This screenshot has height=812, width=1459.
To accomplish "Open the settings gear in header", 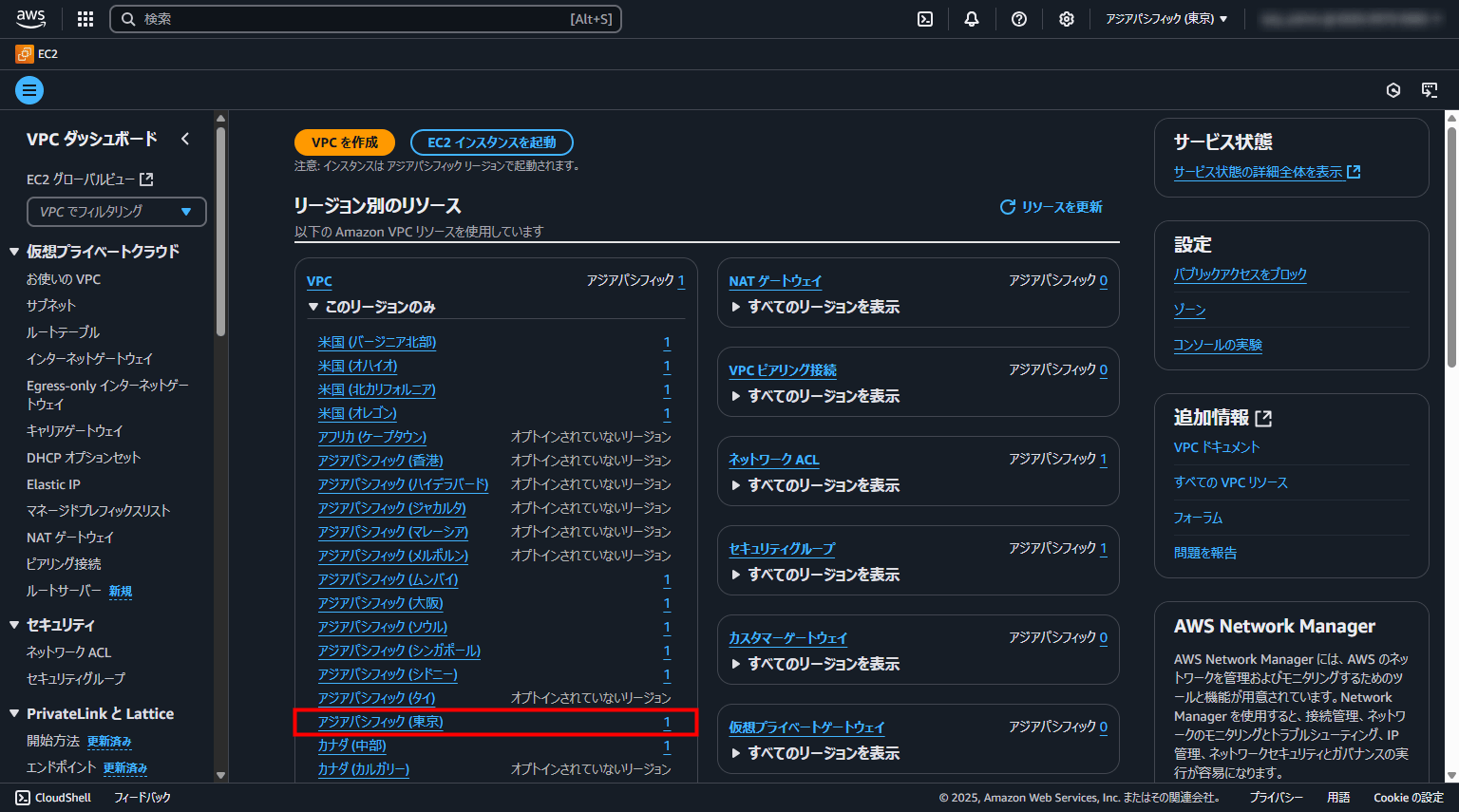I will tap(1066, 19).
